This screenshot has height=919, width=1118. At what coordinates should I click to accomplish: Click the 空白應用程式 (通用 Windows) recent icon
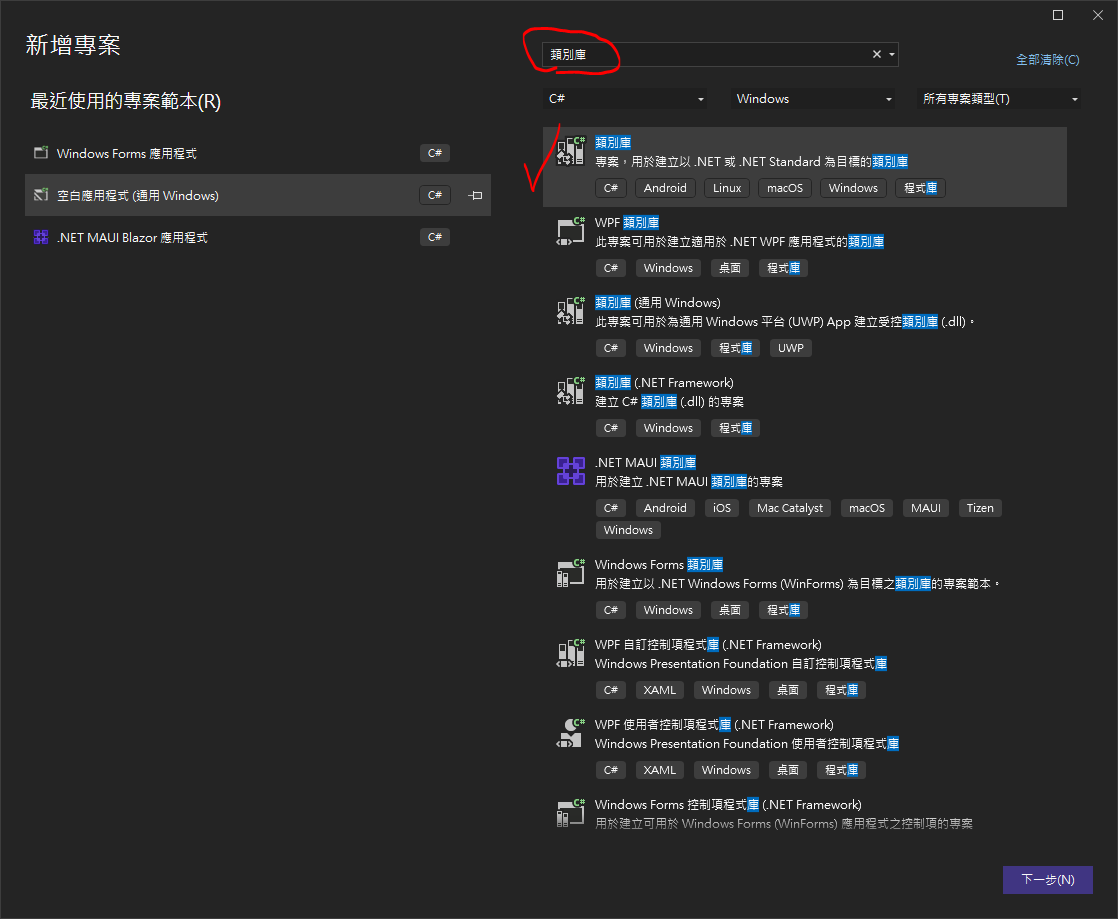tap(41, 195)
